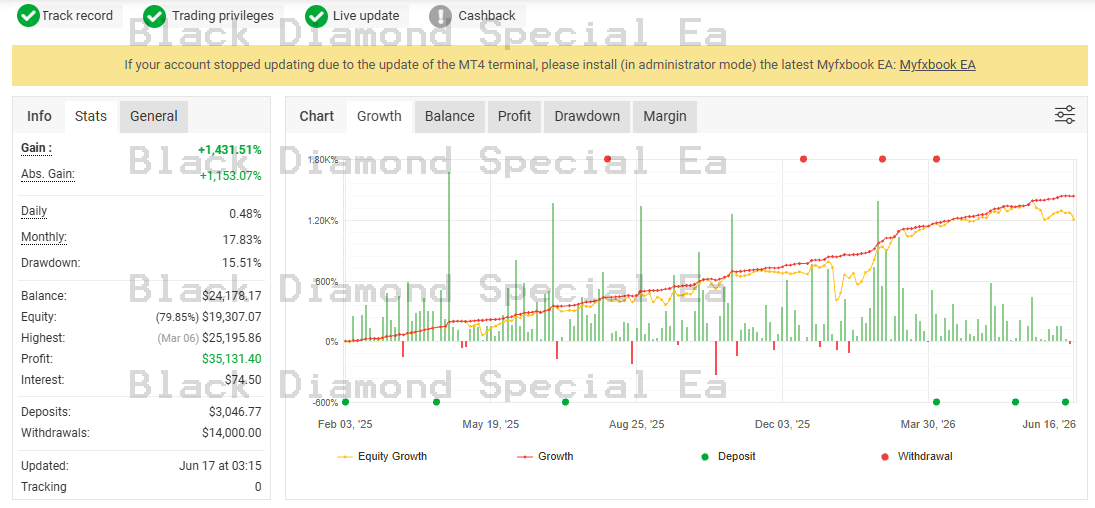The height and width of the screenshot is (508, 1095).
Task: Open the Balance chart tab
Action: [450, 116]
